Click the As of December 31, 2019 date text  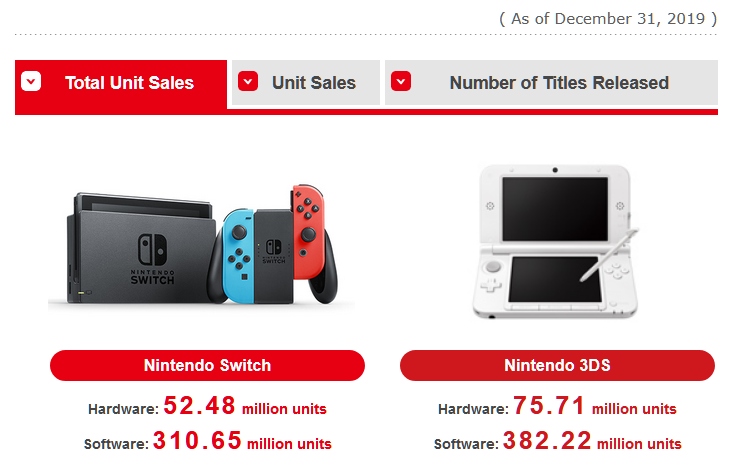coord(608,19)
